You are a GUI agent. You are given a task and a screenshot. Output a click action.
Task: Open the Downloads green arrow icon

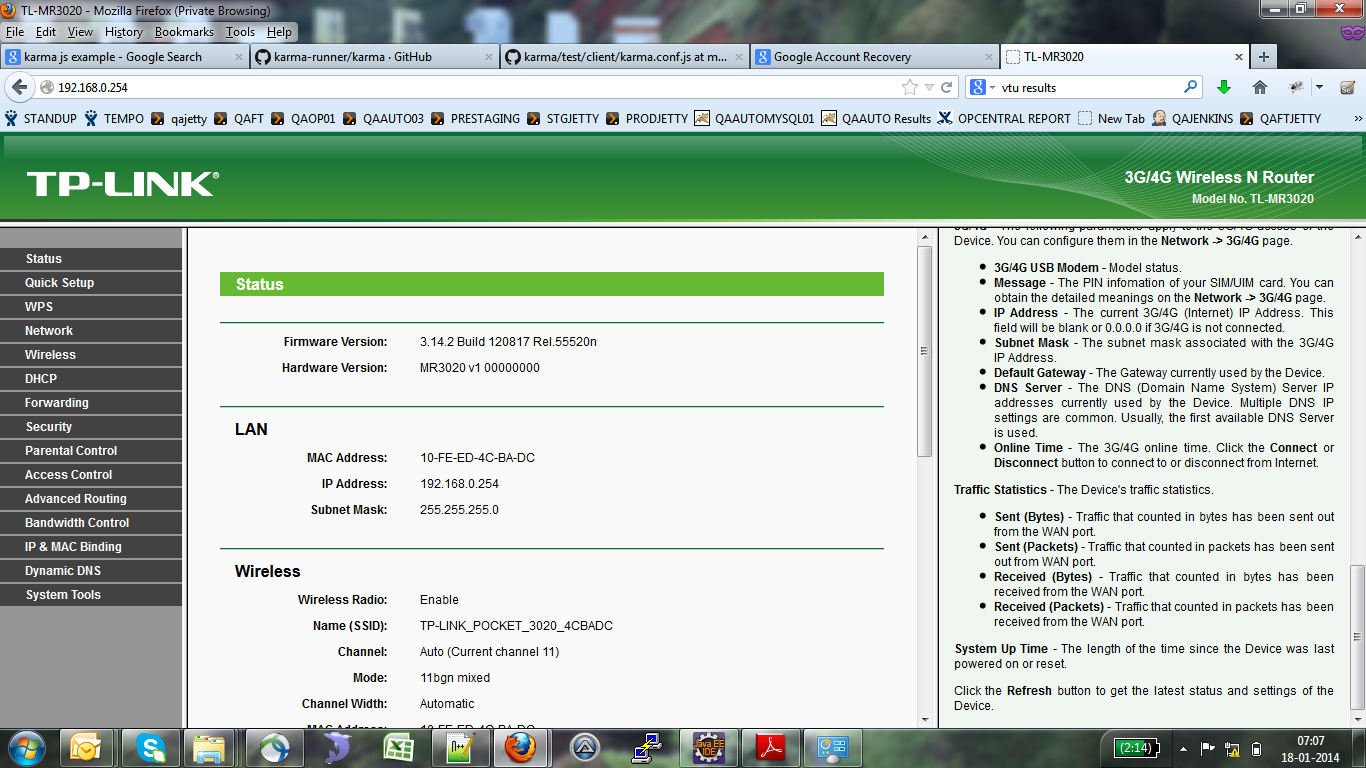tap(1223, 87)
